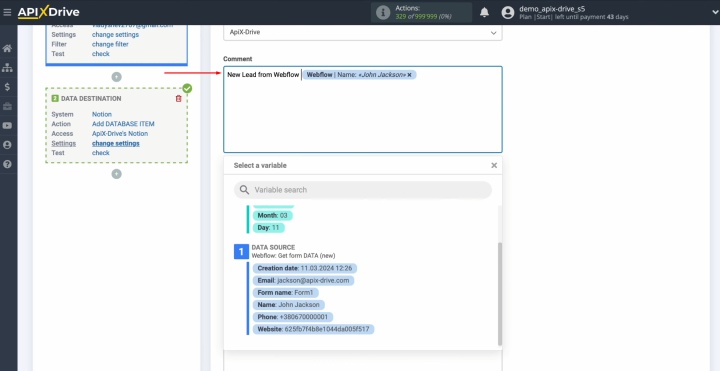This screenshot has width=720, height=371.
Task: Click the DATA DESTINATION heading
Action: coord(91,99)
